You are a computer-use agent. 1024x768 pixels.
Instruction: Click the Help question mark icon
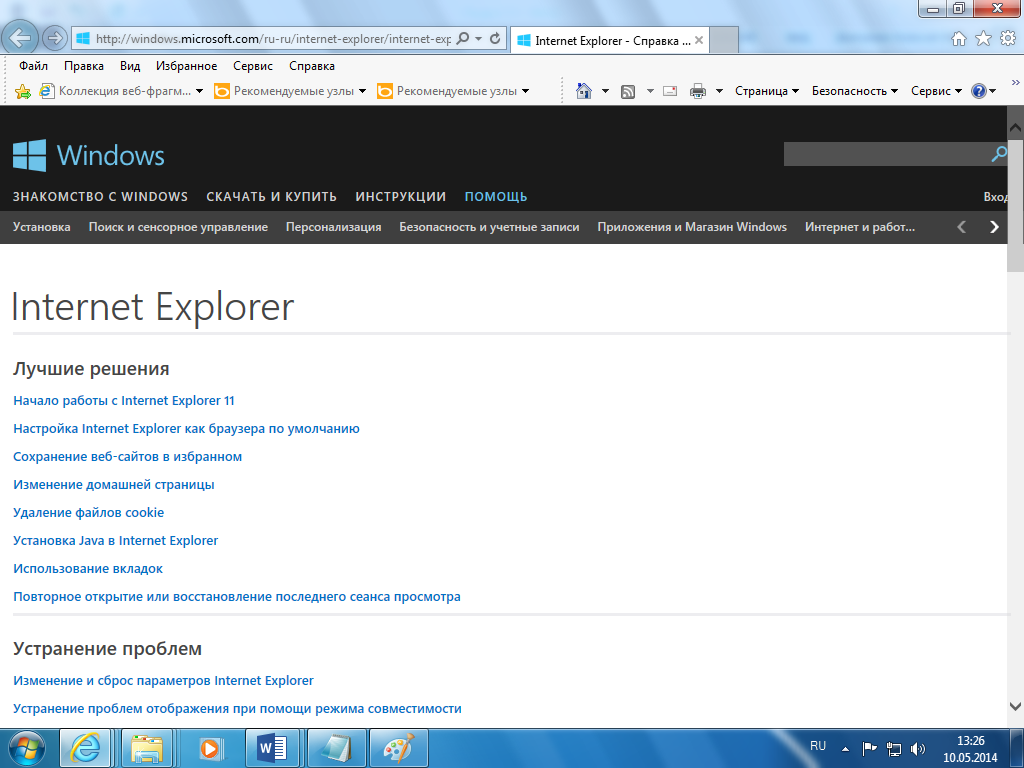[978, 91]
